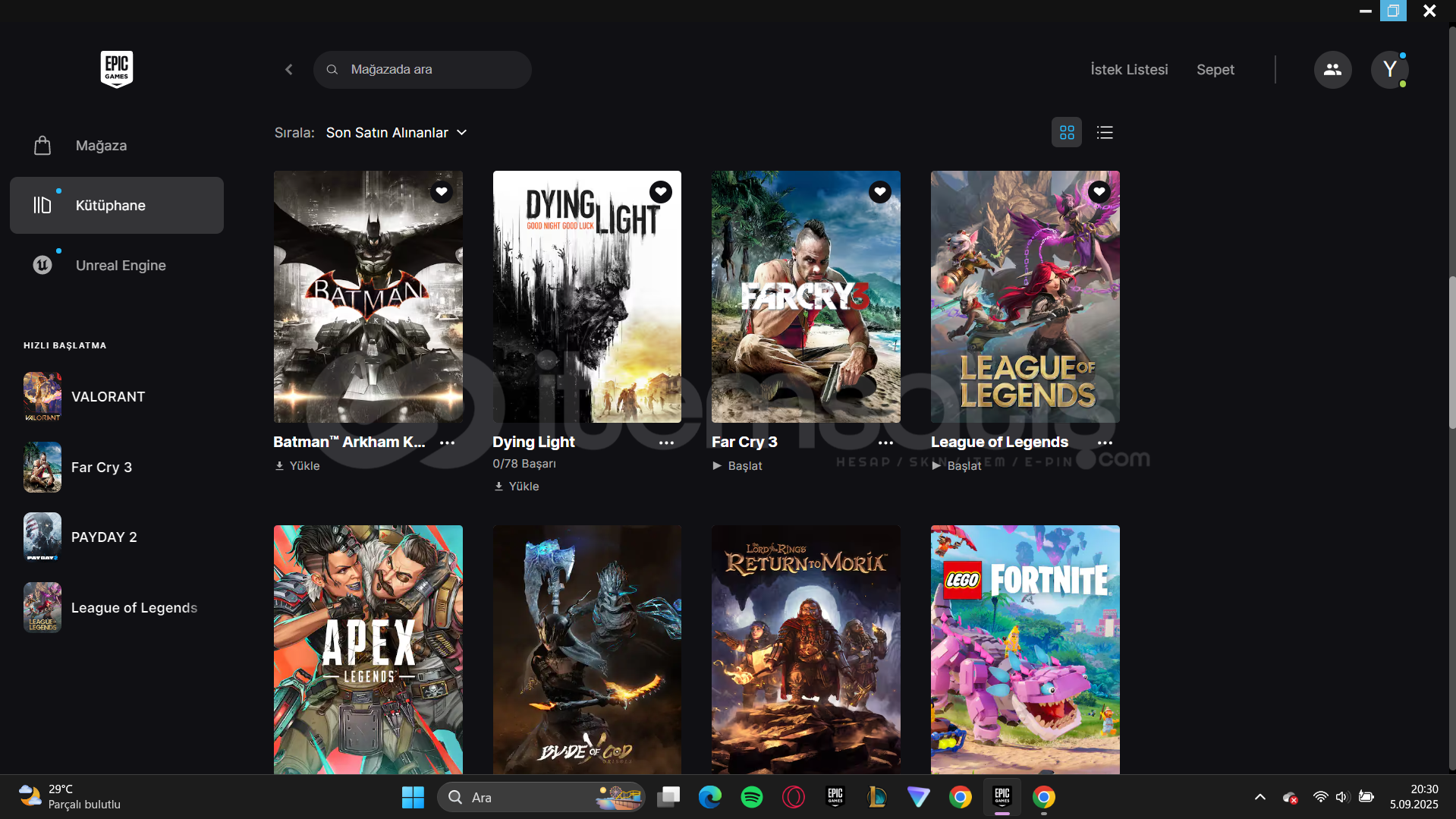Launch League of Legends from quick launch
The image size is (1456, 819).
pos(117,608)
